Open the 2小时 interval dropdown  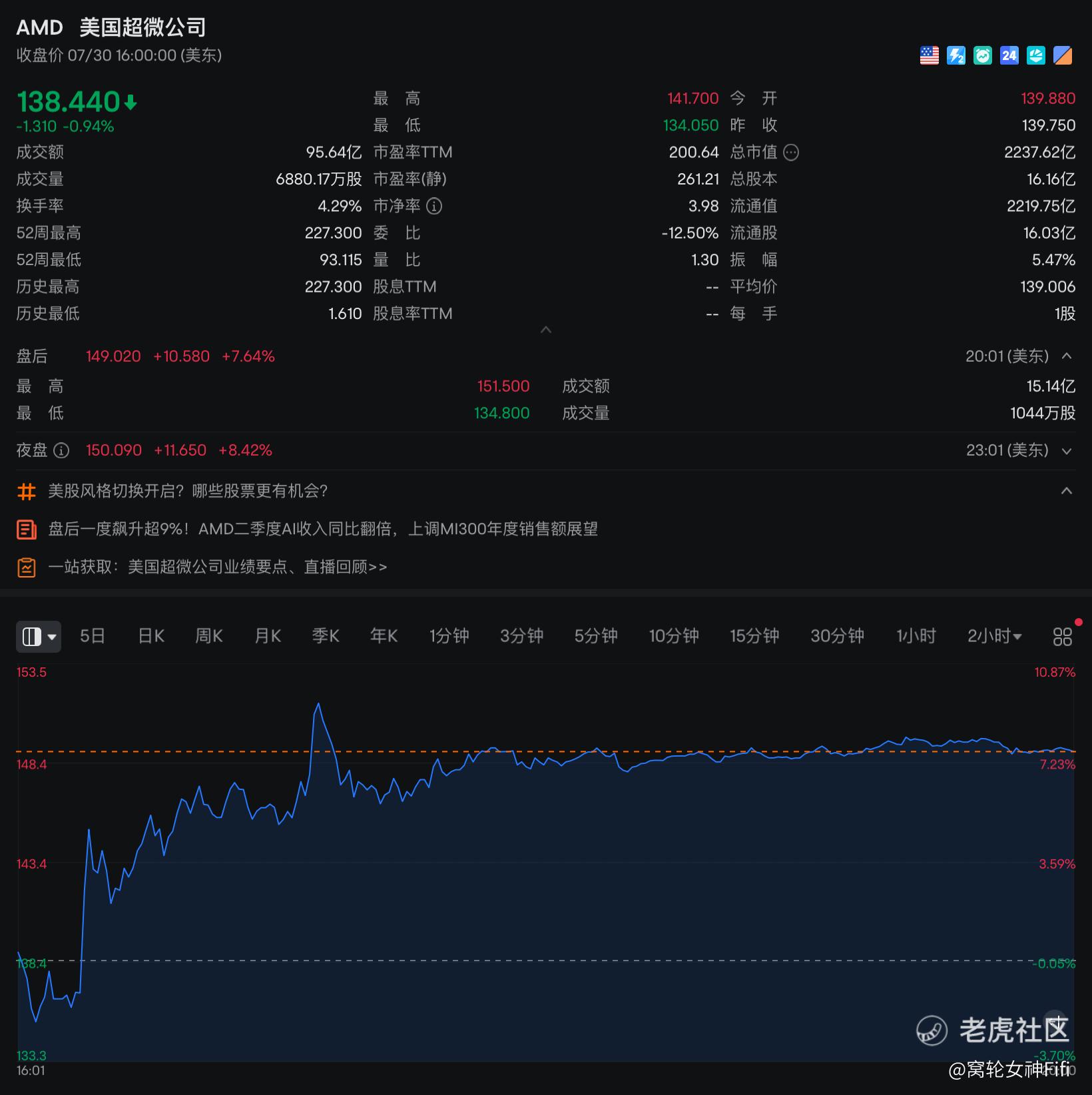point(995,636)
